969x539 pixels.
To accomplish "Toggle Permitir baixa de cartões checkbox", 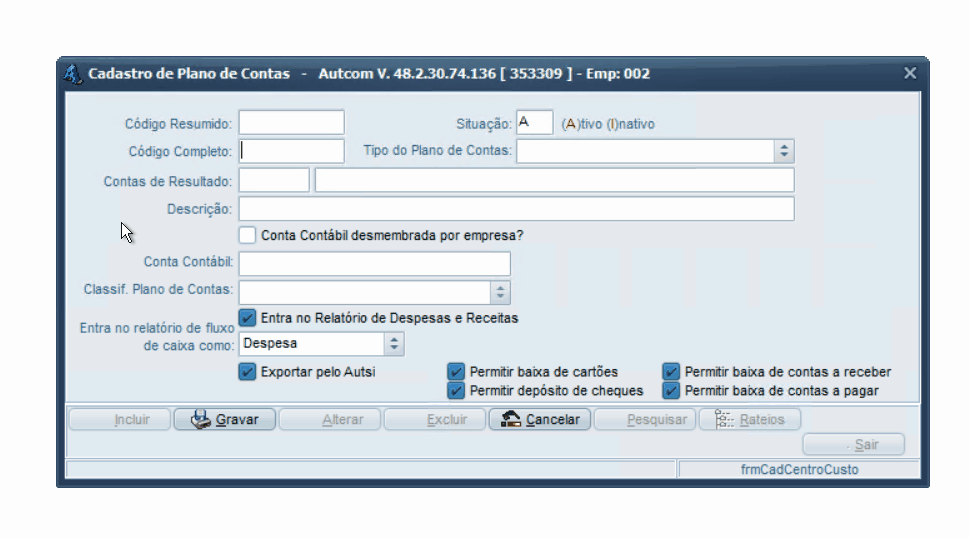I will [456, 371].
